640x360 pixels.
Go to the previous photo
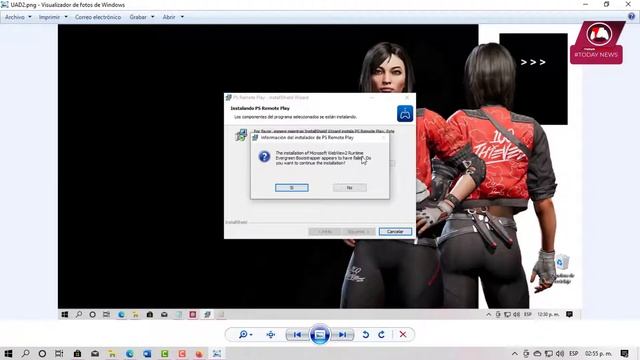coord(298,335)
